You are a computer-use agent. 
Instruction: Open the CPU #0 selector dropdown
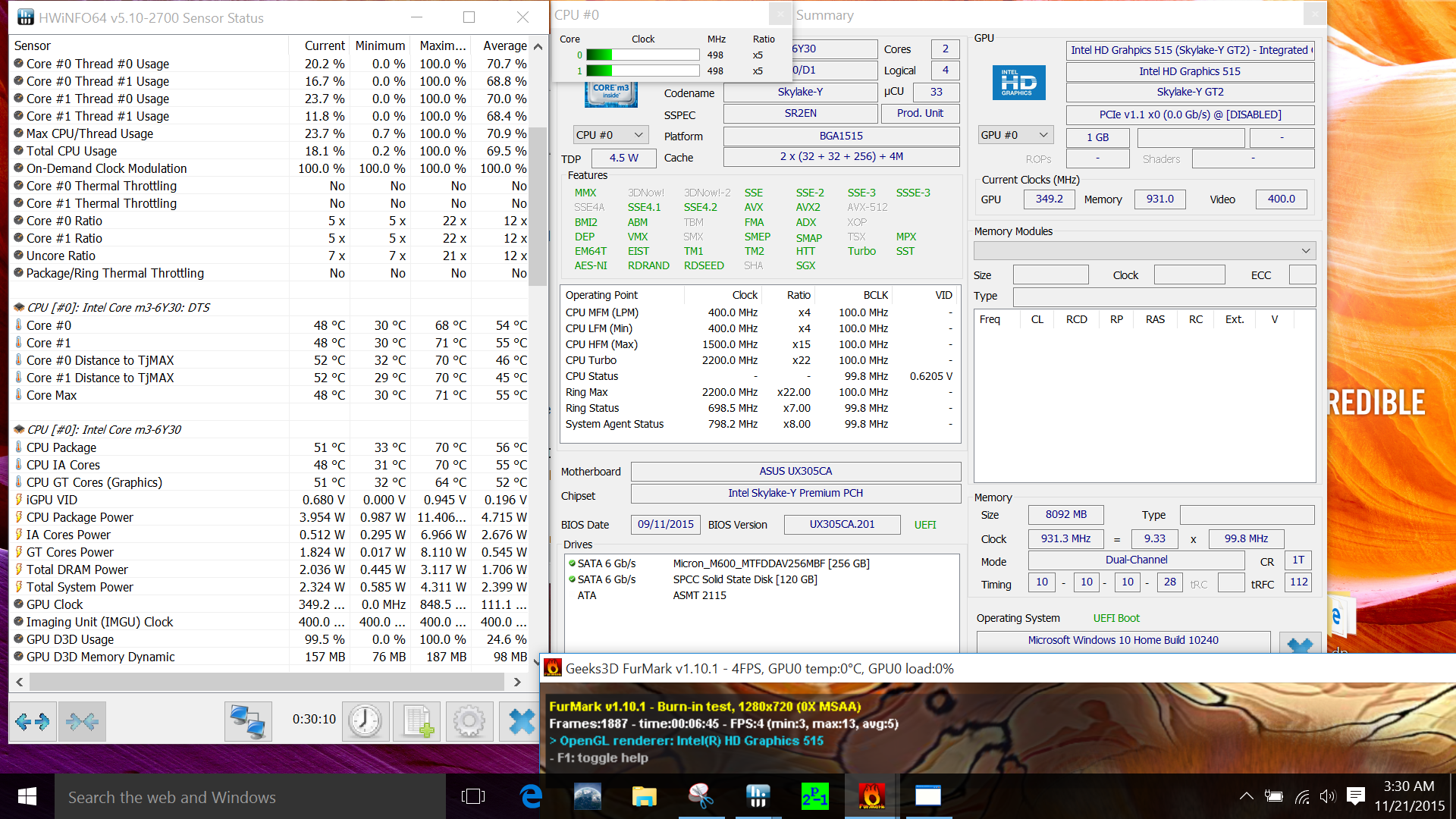pos(610,135)
